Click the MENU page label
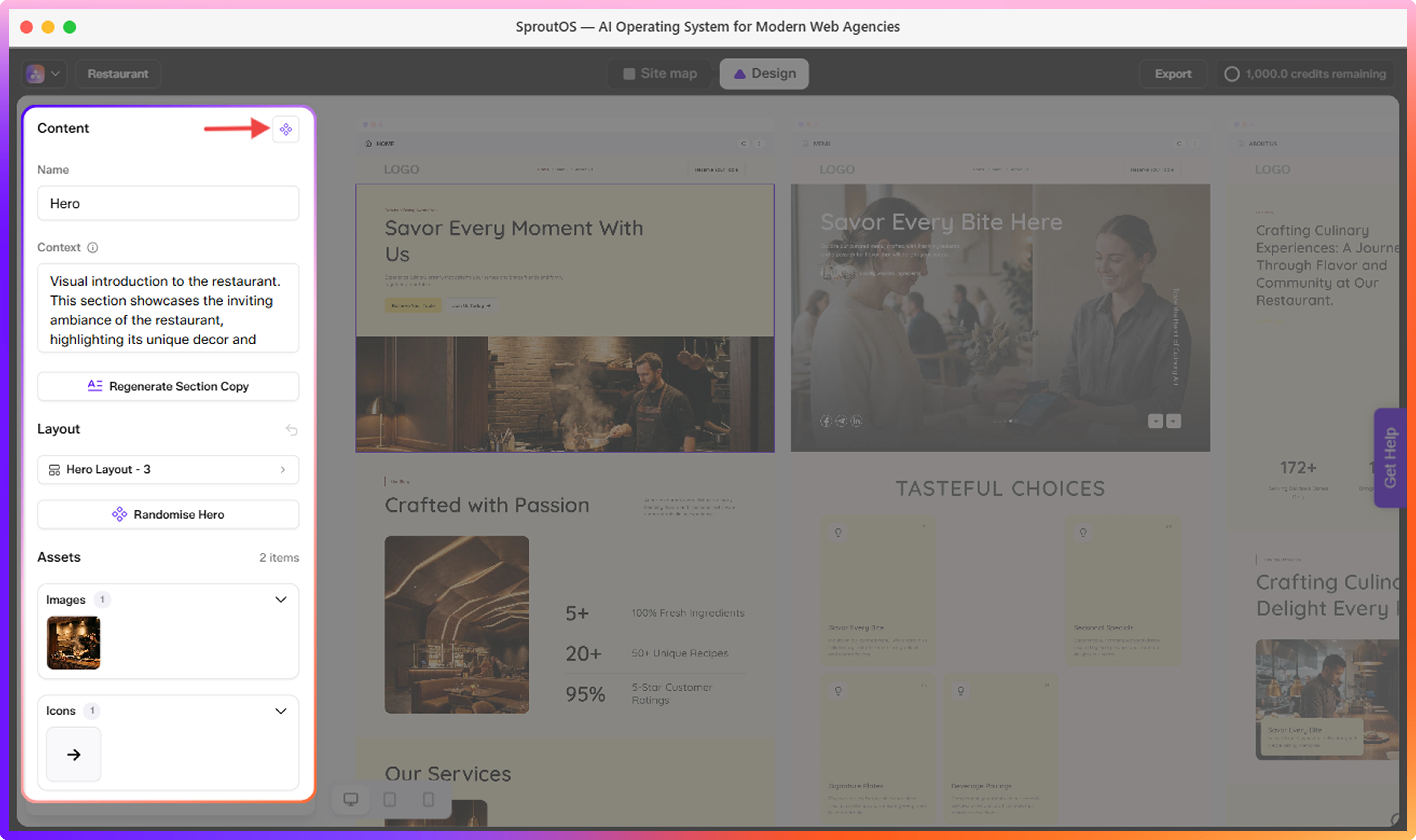 point(822,144)
